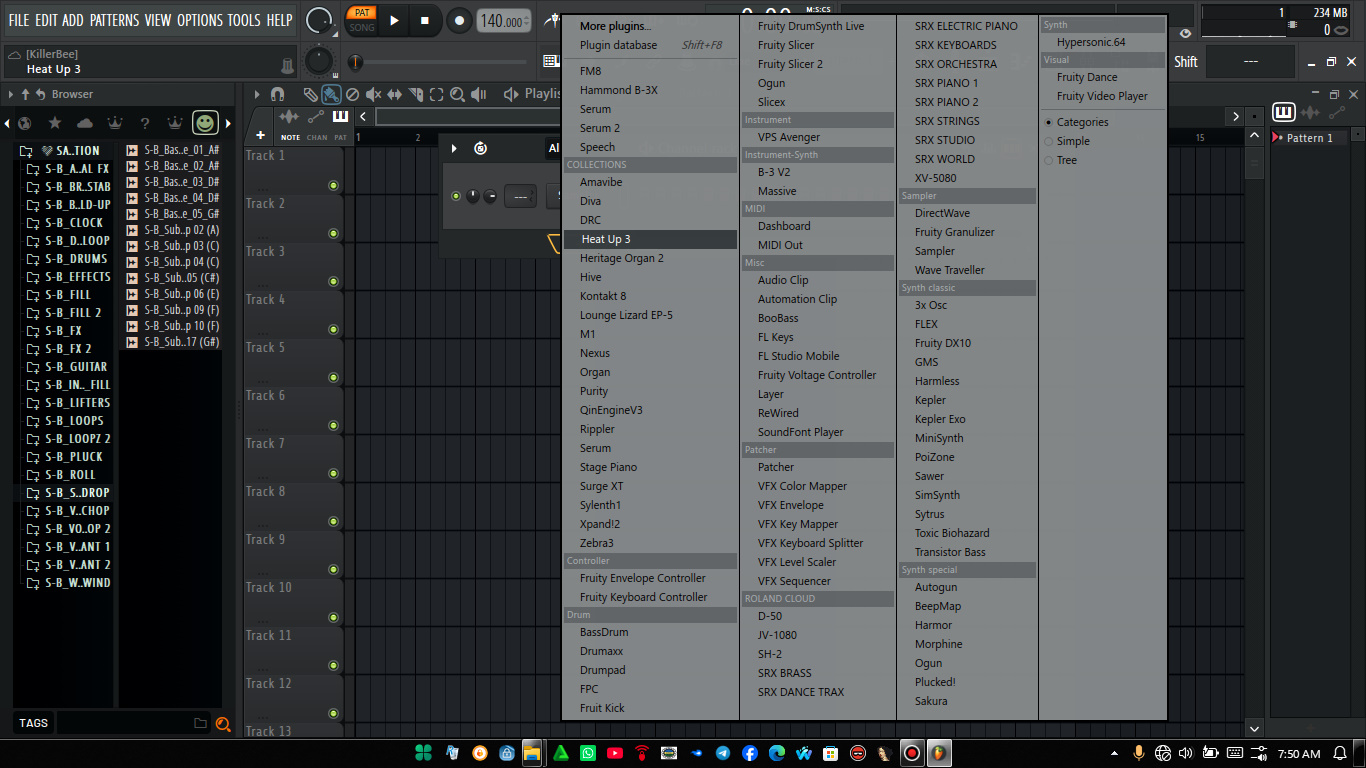Click the waveform icon in the picker panel
The image size is (1366, 768).
(1310, 113)
